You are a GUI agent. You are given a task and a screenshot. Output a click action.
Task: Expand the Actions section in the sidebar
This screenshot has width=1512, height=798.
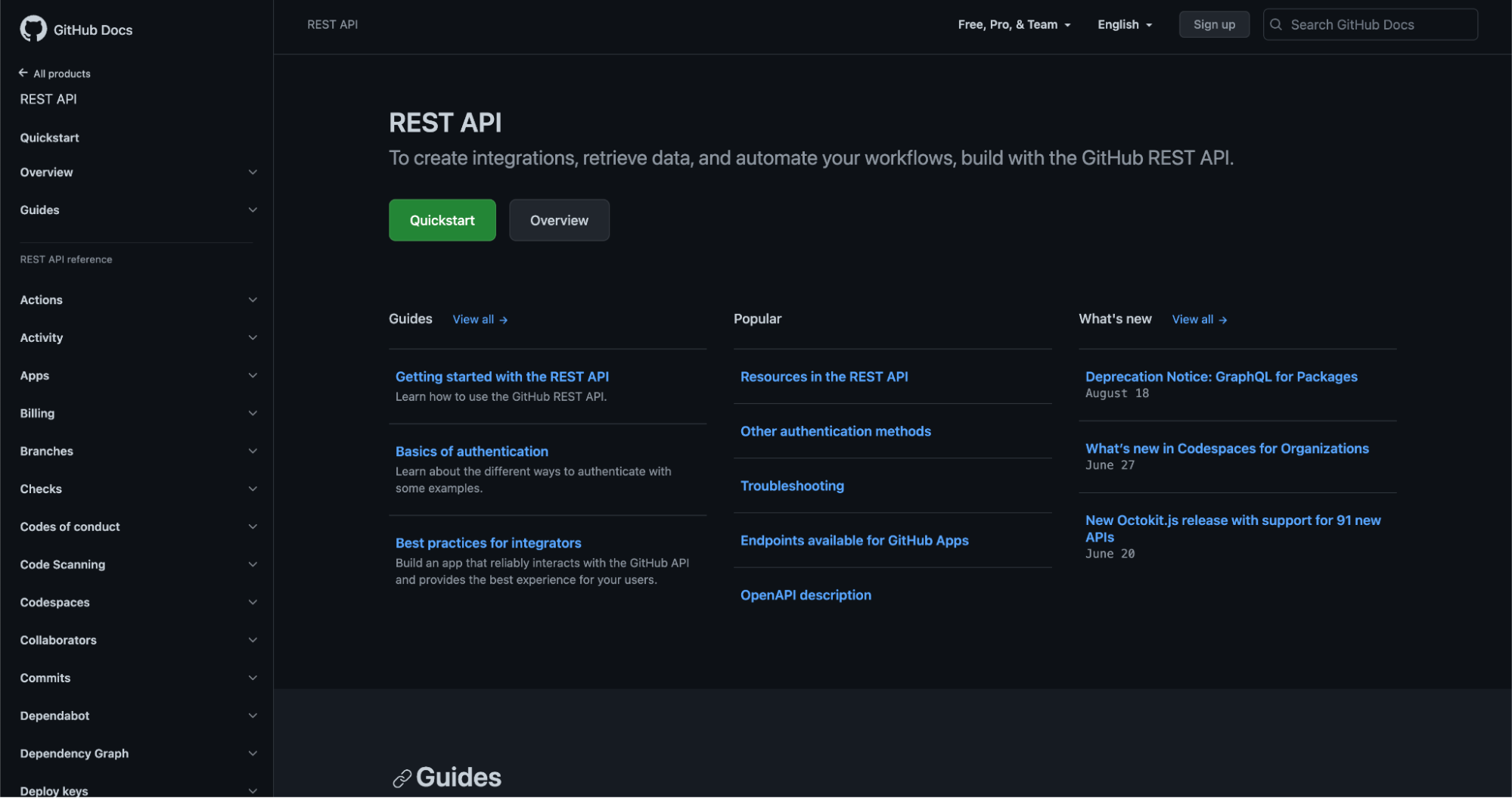(253, 300)
